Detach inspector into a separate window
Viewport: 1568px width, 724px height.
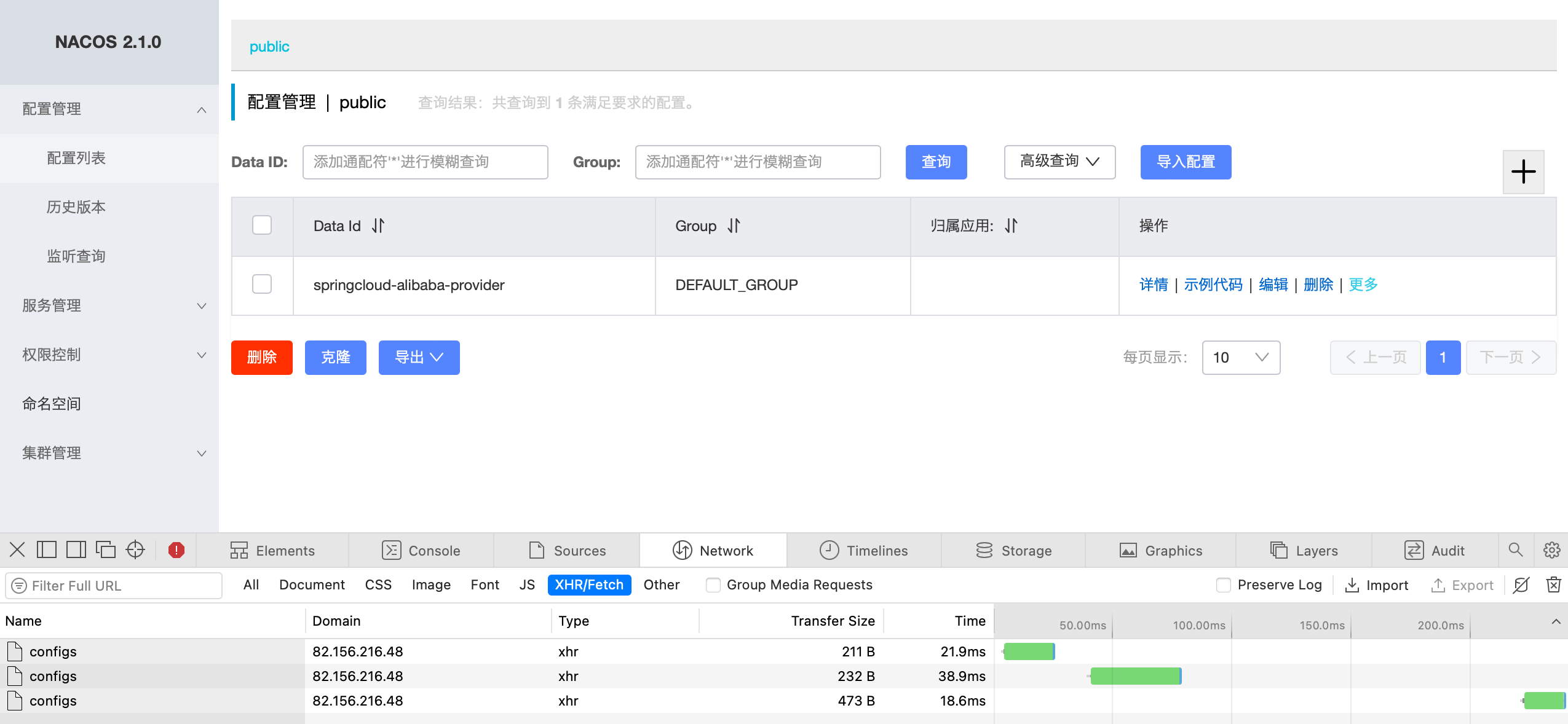[x=106, y=549]
